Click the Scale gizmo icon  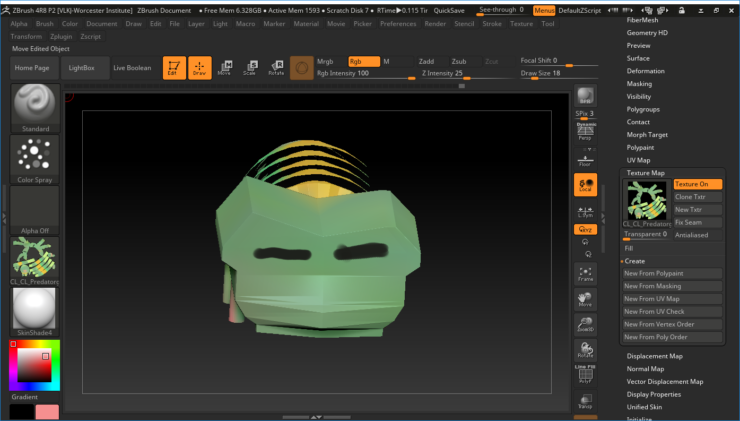coord(250,68)
